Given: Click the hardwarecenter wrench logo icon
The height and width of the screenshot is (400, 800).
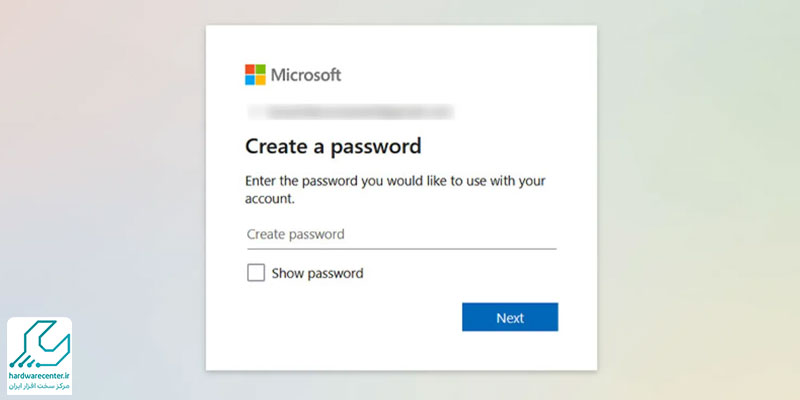Looking at the screenshot, I should (40, 344).
